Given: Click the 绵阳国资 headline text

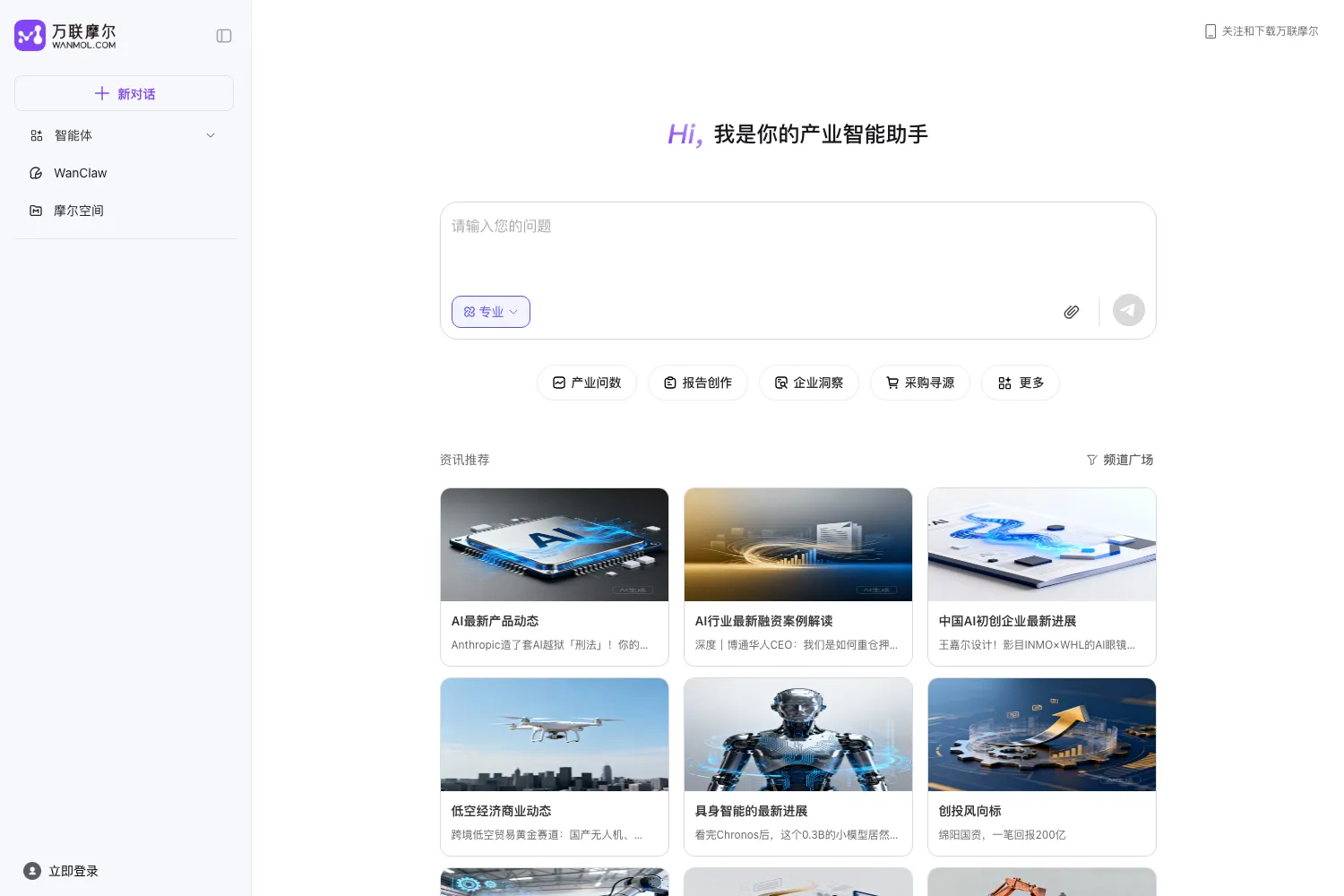Looking at the screenshot, I should [1002, 835].
